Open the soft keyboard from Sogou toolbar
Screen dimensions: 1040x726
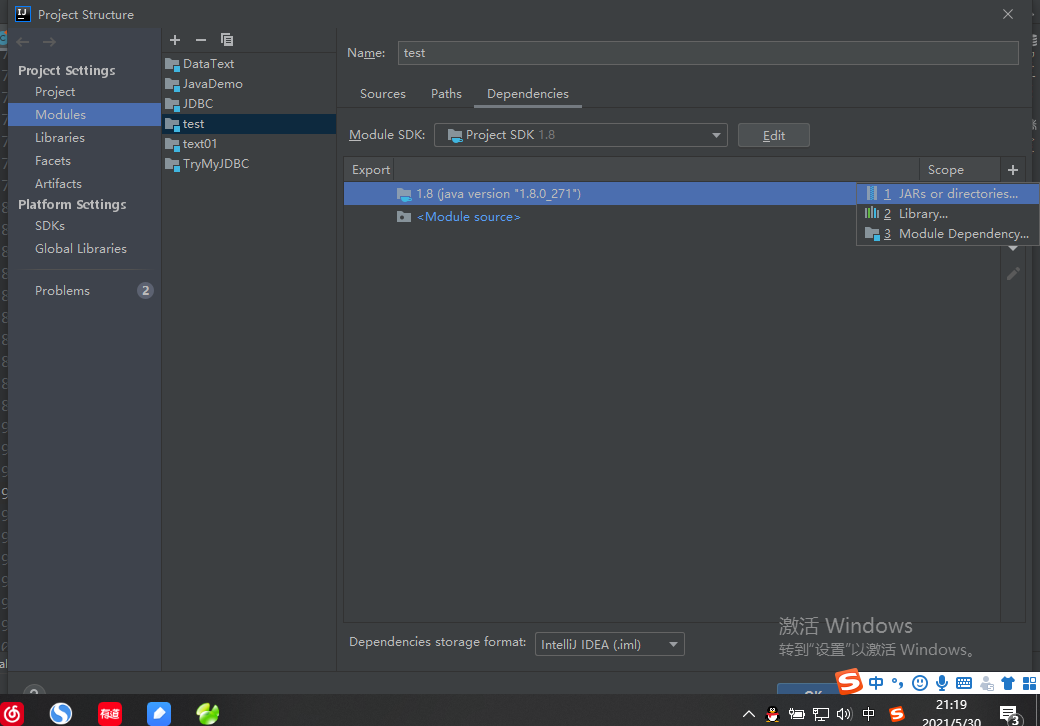pos(964,683)
